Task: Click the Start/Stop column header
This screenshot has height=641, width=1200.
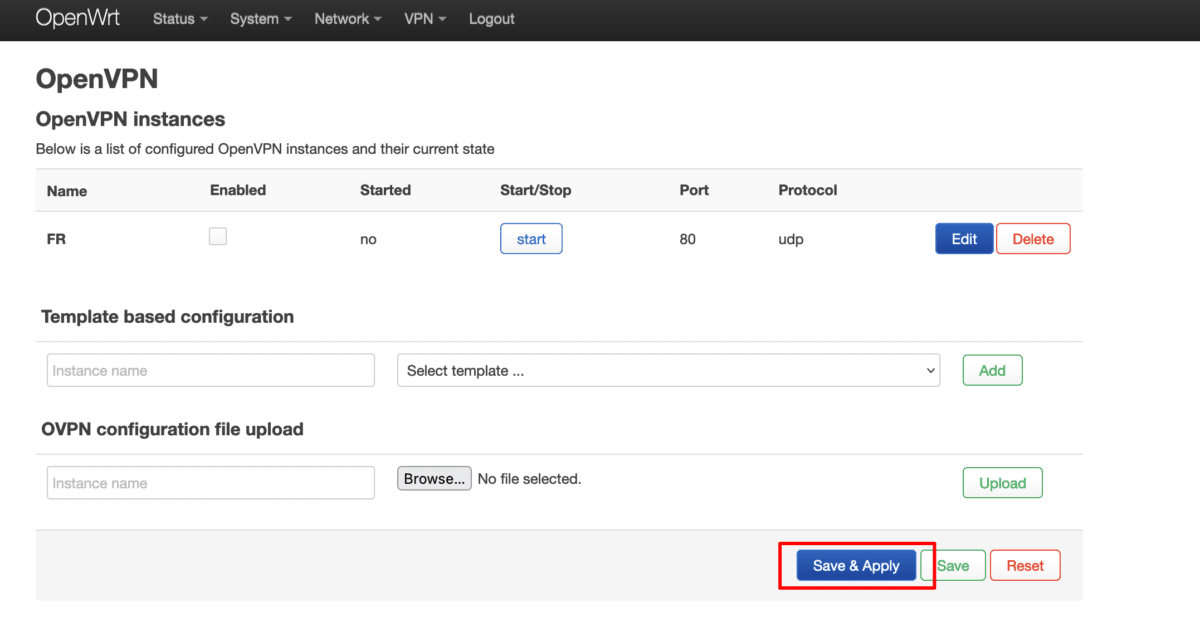Action: (x=536, y=190)
